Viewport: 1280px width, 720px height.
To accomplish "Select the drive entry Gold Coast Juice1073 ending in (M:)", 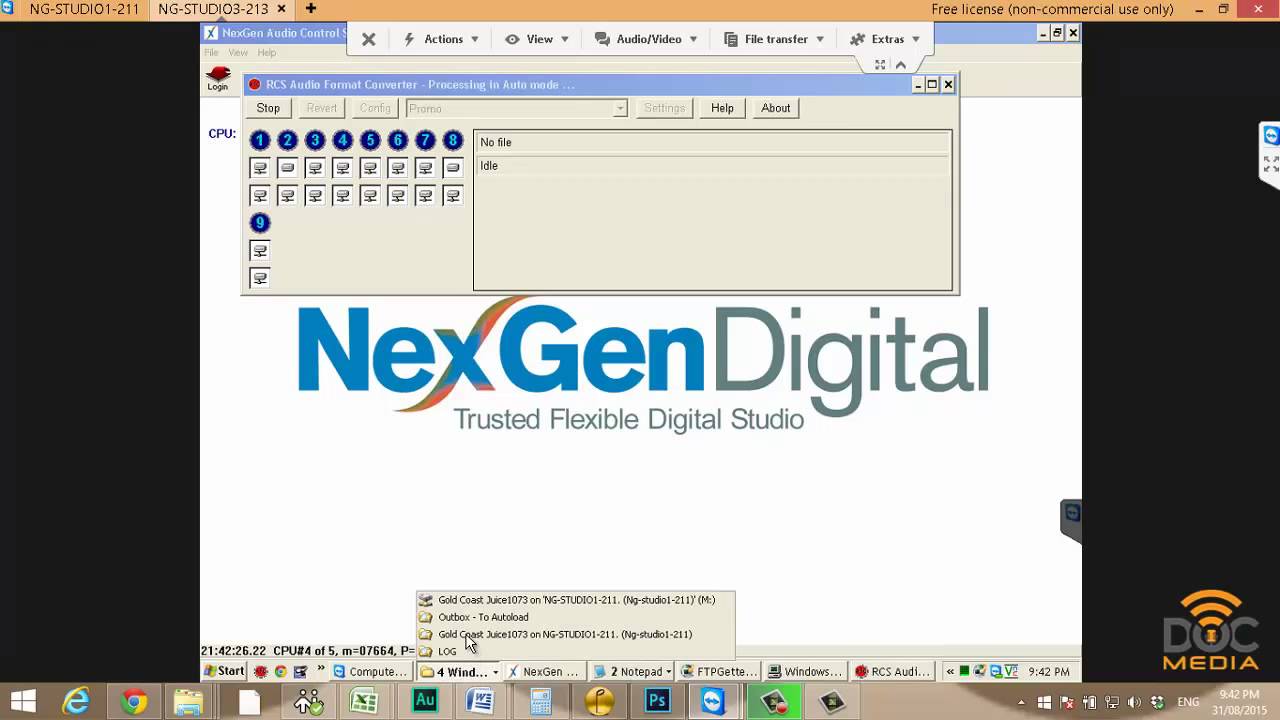I will point(576,600).
